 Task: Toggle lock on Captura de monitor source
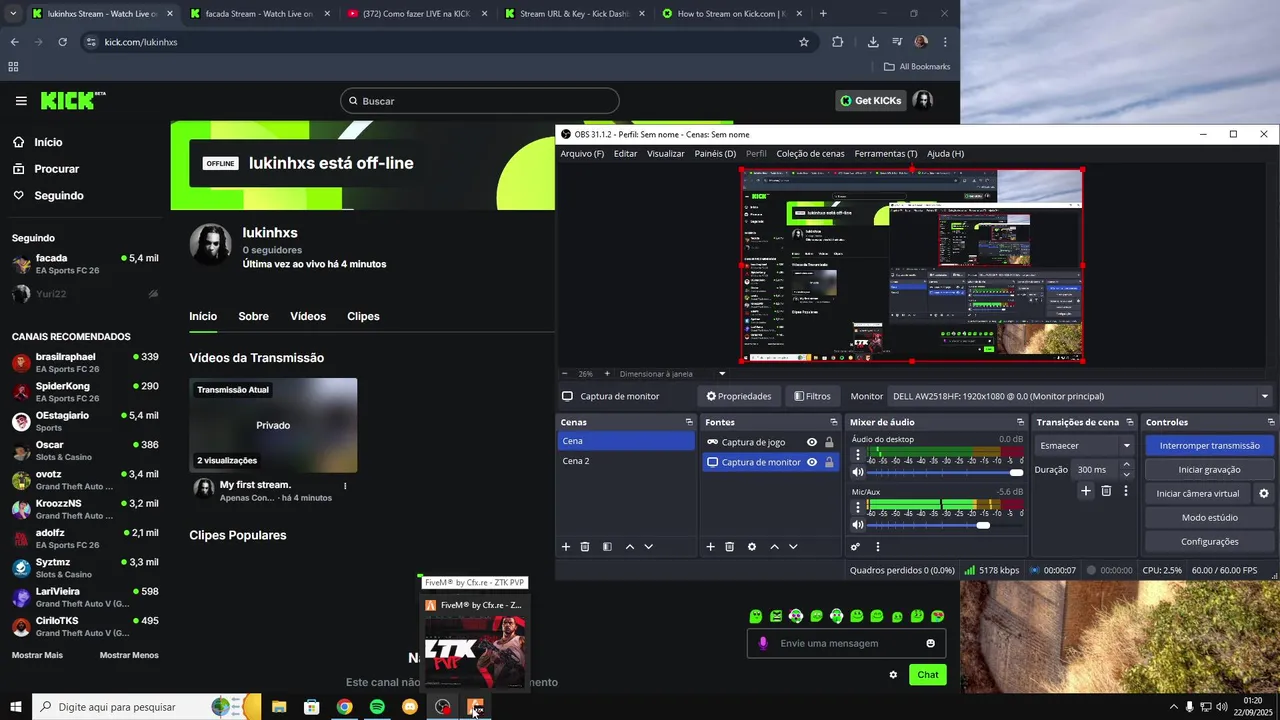coord(829,462)
